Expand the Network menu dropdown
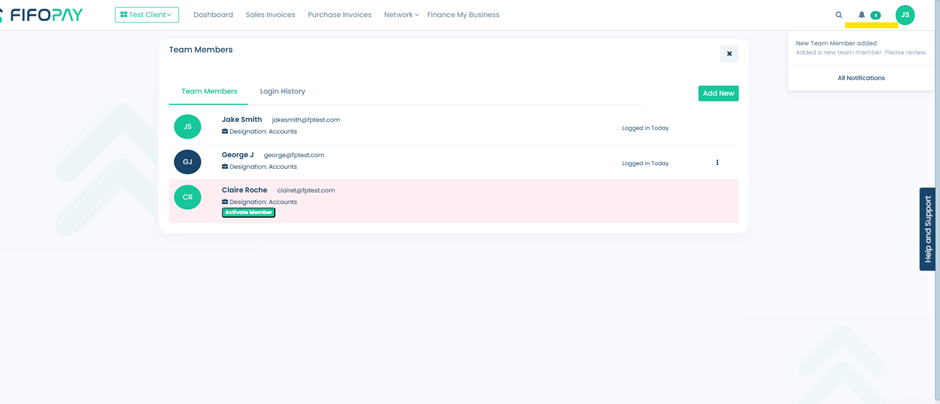The width and height of the screenshot is (940, 404). (x=401, y=15)
